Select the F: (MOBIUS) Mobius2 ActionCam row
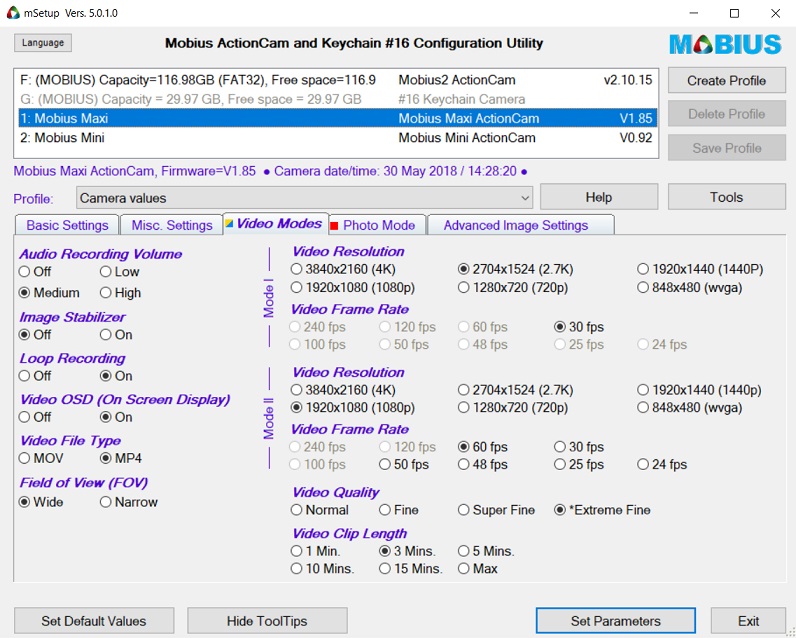This screenshot has height=638, width=796. pos(336,80)
